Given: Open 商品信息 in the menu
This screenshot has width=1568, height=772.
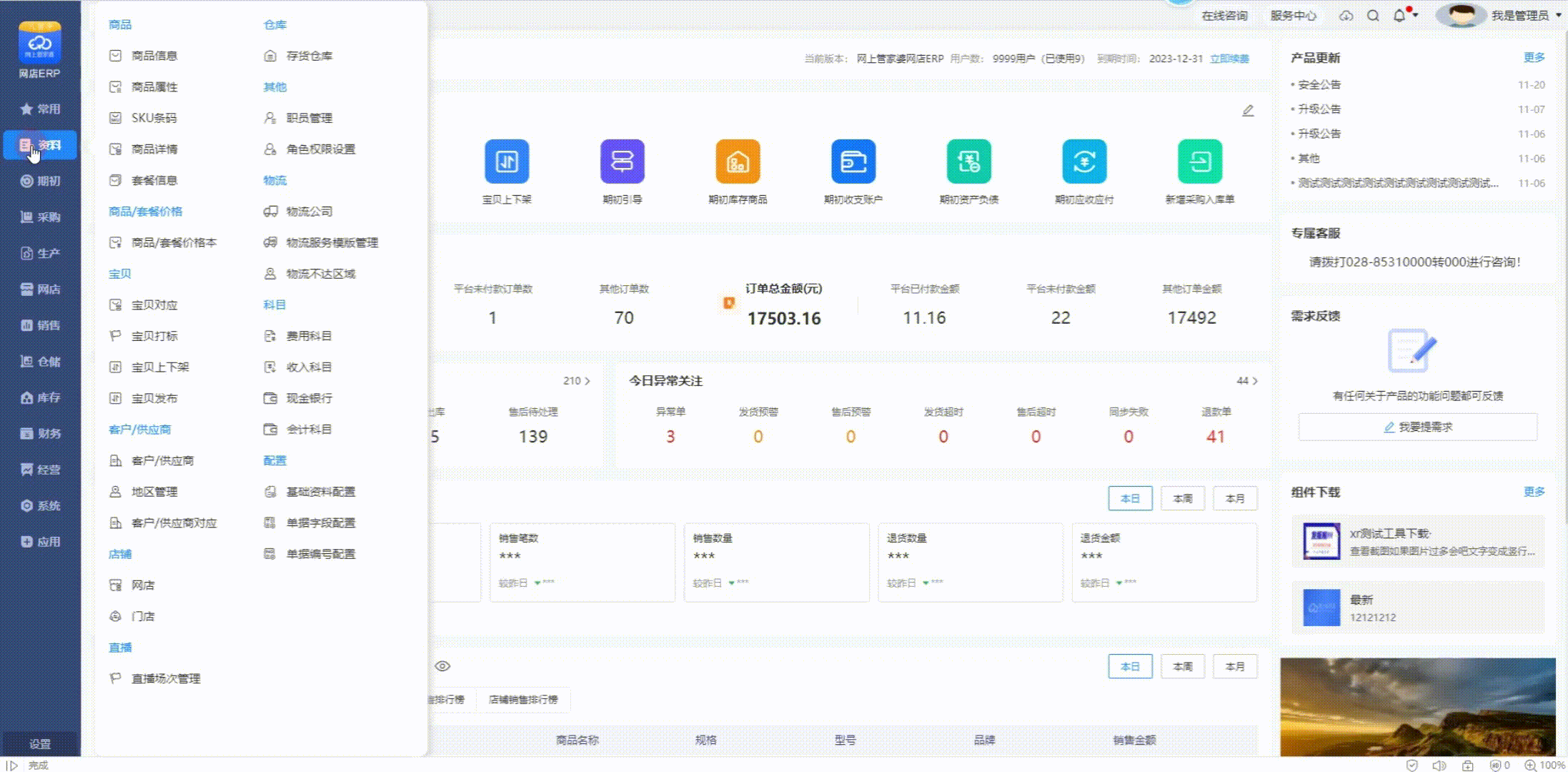Looking at the screenshot, I should (x=154, y=56).
